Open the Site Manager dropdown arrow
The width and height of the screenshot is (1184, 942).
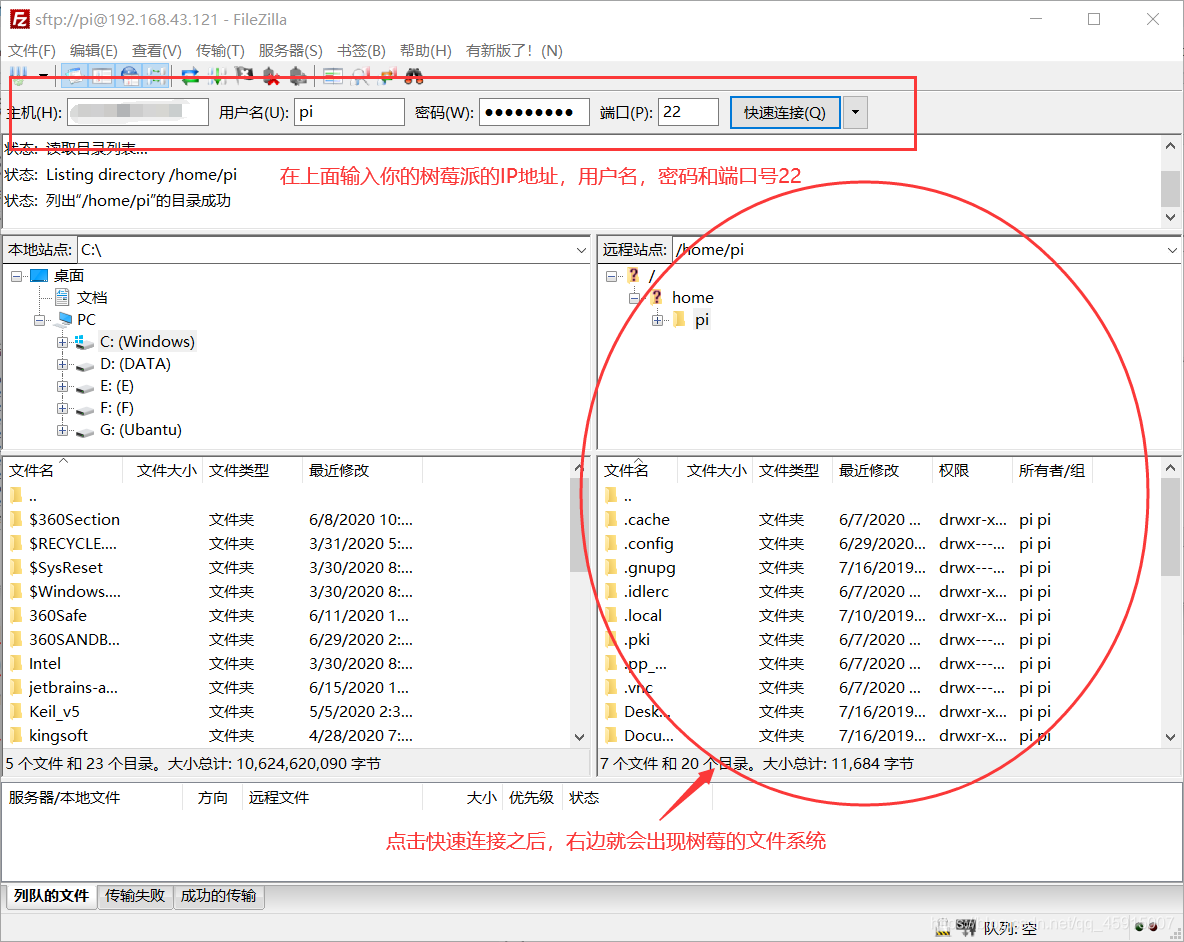[43, 75]
